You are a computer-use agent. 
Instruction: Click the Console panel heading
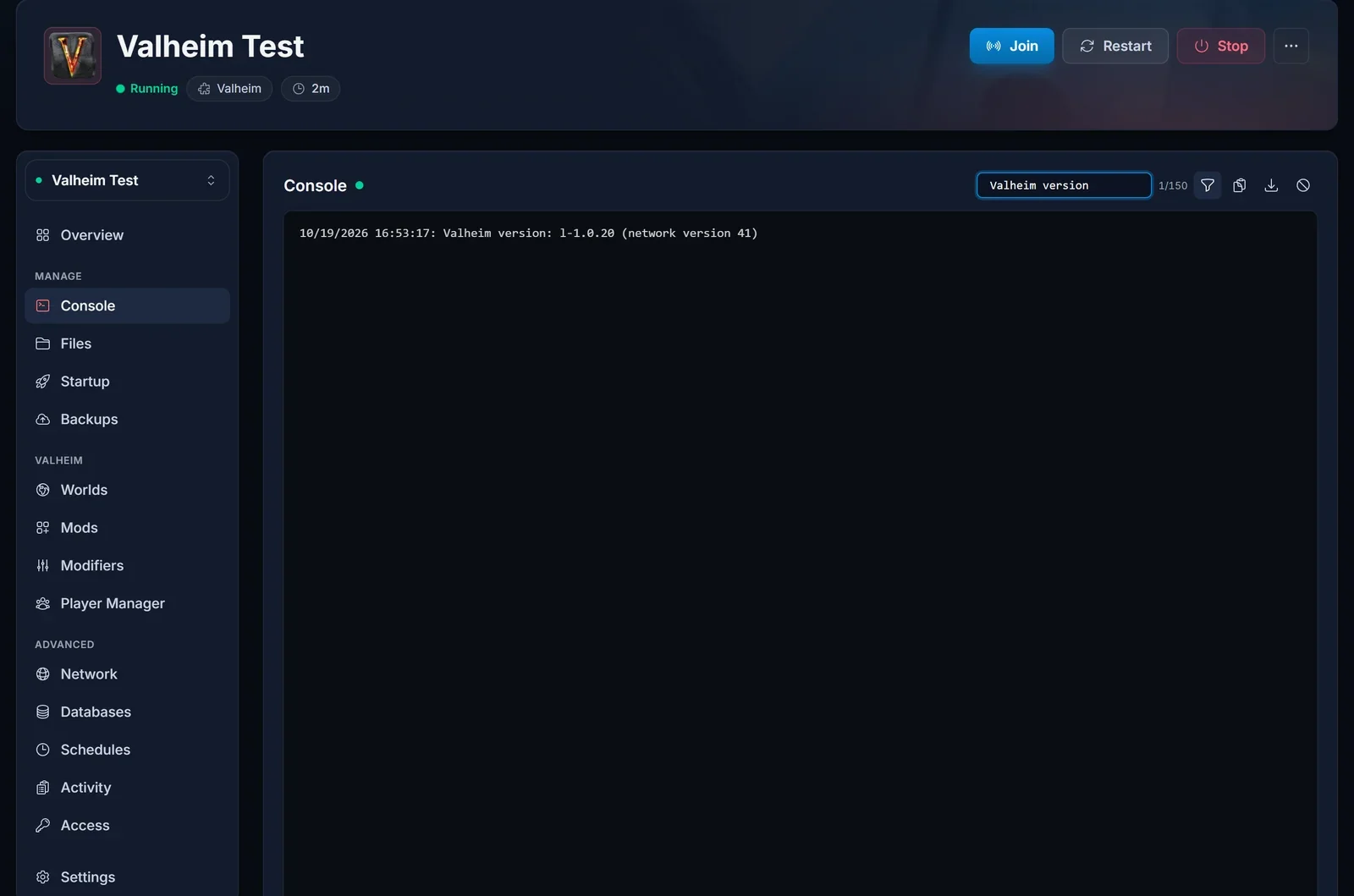click(x=315, y=185)
